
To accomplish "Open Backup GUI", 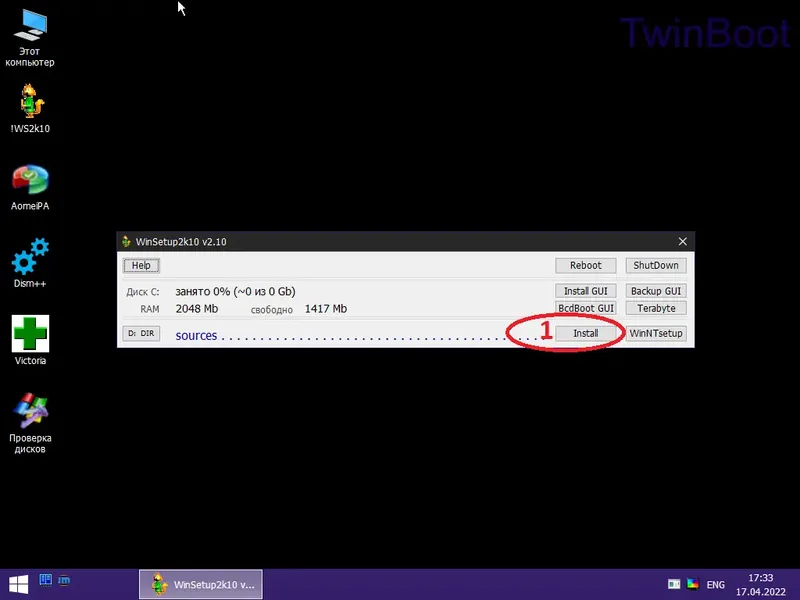I will (x=656, y=291).
